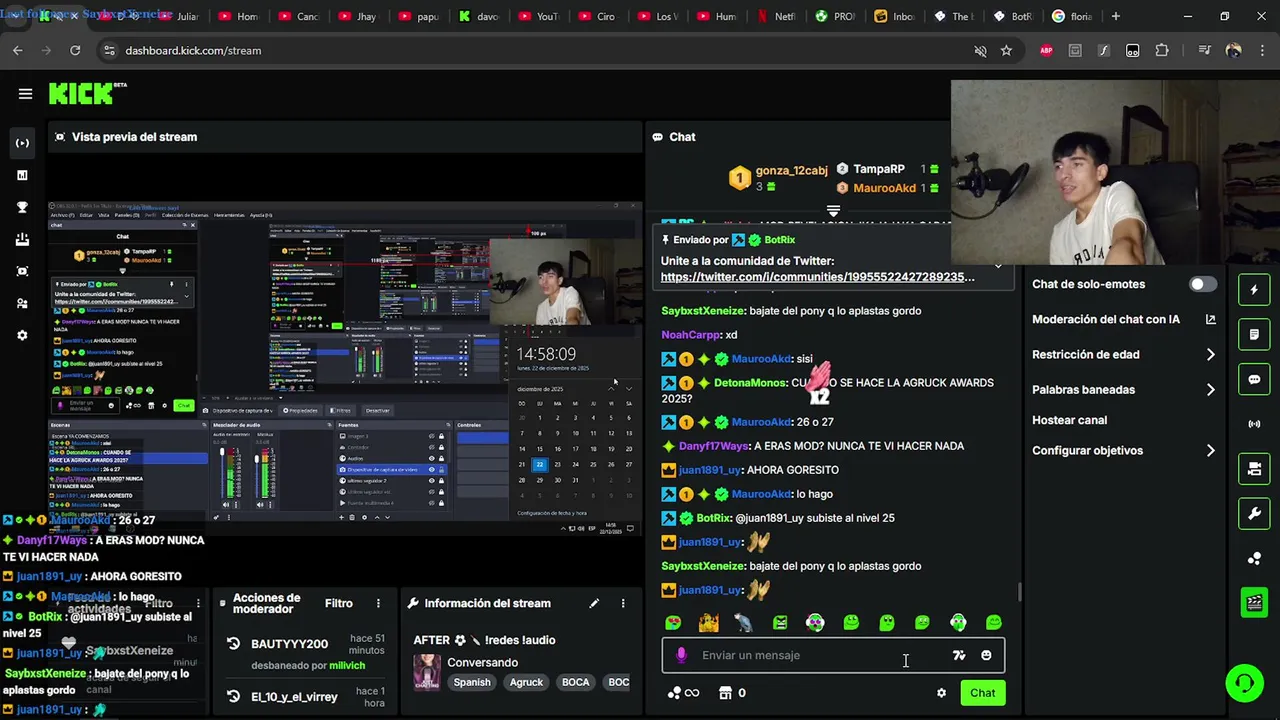Switch to the Netflix browser tab
The width and height of the screenshot is (1280, 720).
pyautogui.click(x=777, y=16)
